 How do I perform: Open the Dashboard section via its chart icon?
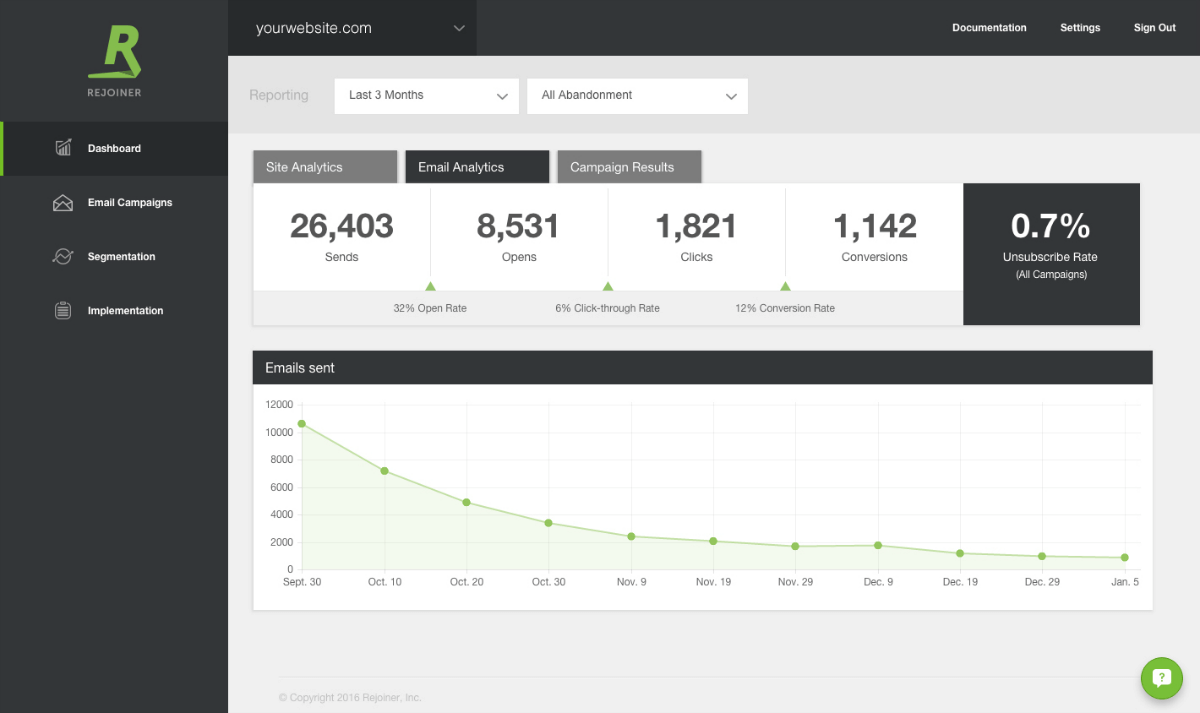(63, 147)
